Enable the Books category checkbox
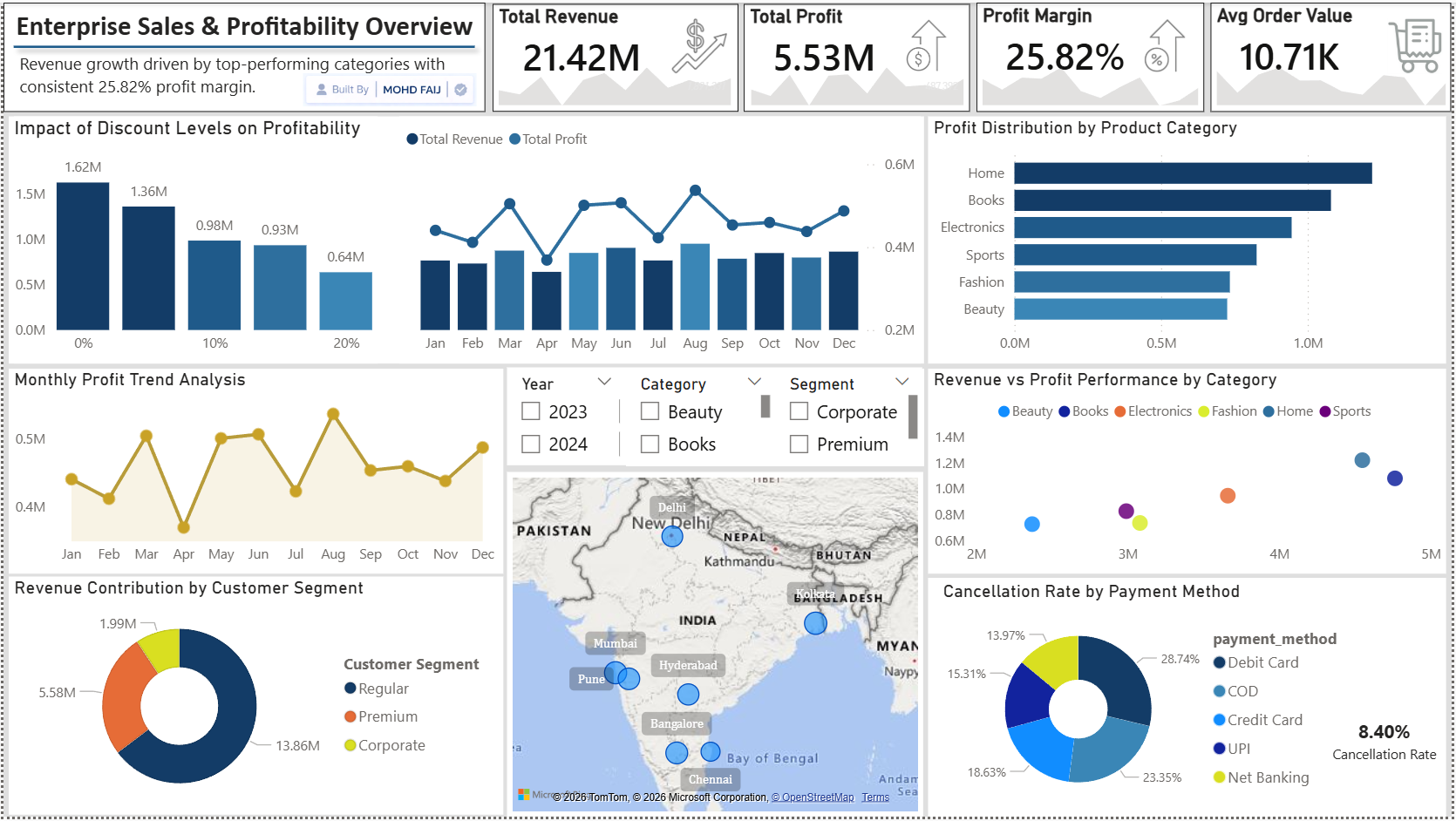The width and height of the screenshot is (1456, 821). (650, 444)
